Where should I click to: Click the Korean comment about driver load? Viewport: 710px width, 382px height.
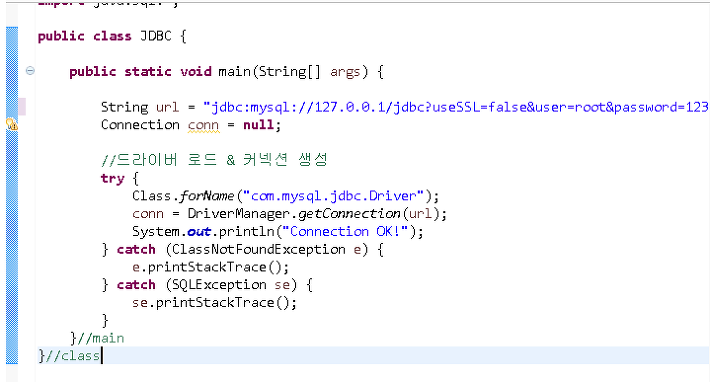point(214,160)
